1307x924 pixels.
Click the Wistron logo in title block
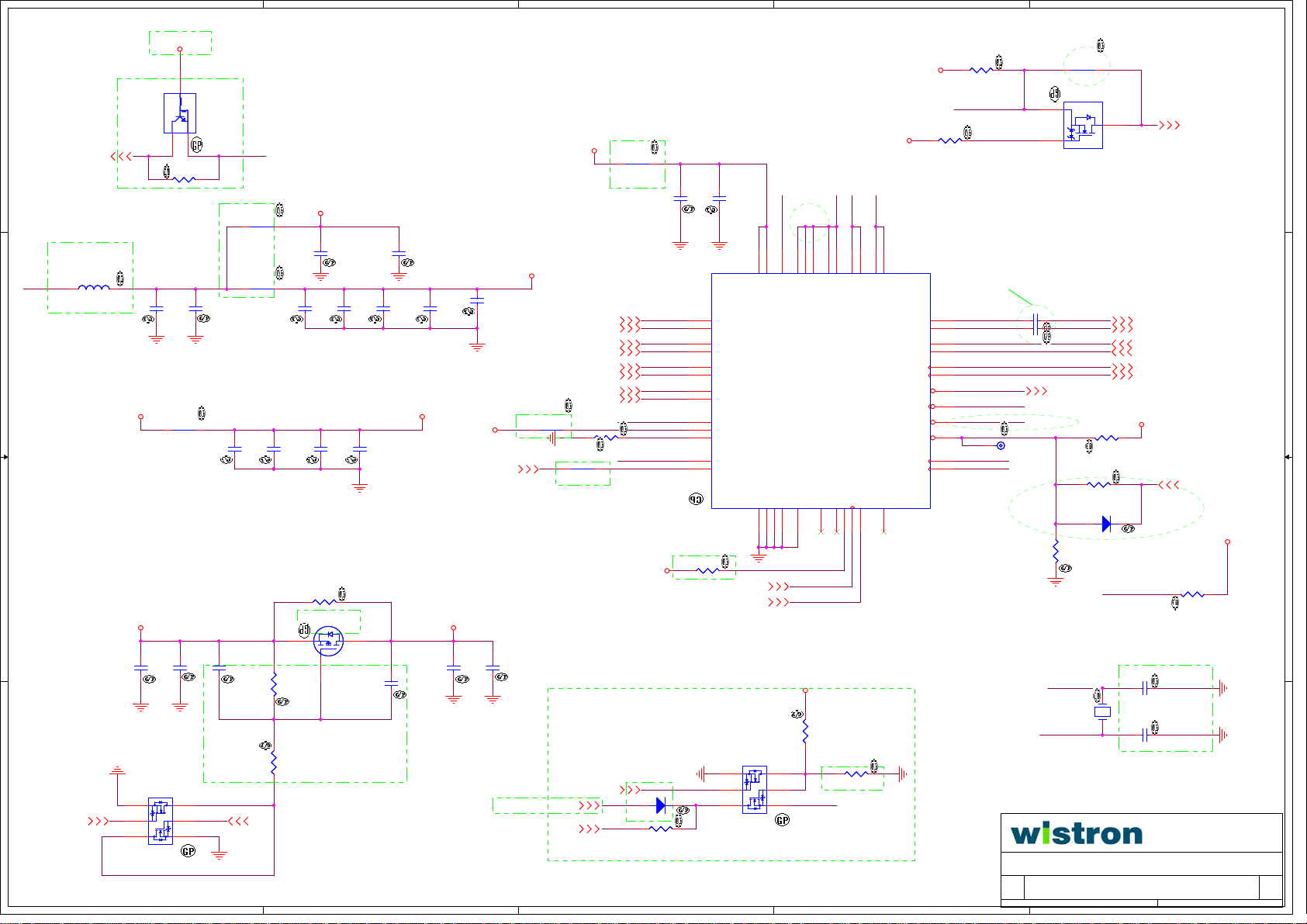point(1077,833)
